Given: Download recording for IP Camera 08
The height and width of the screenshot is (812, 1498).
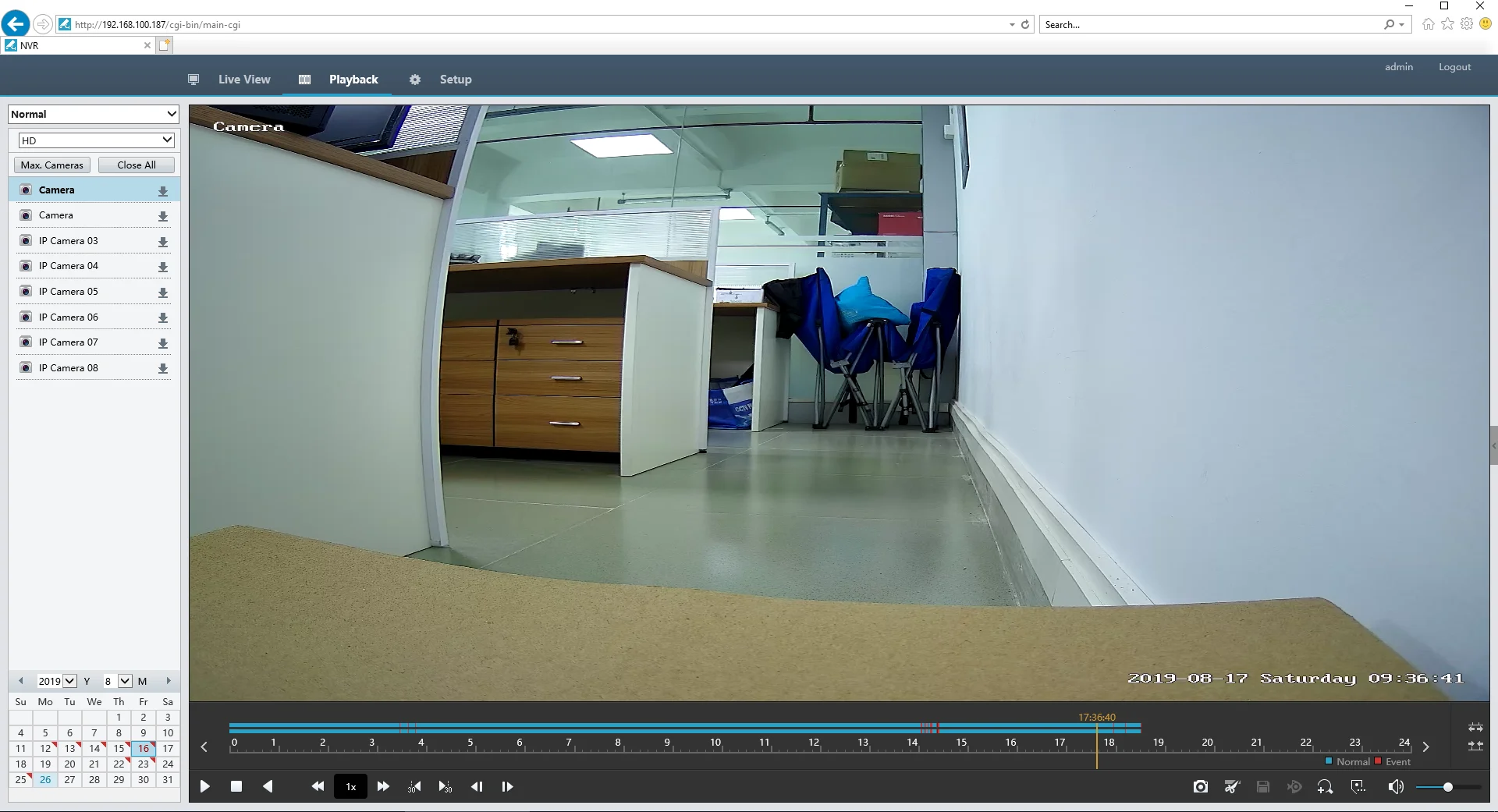Looking at the screenshot, I should point(163,368).
